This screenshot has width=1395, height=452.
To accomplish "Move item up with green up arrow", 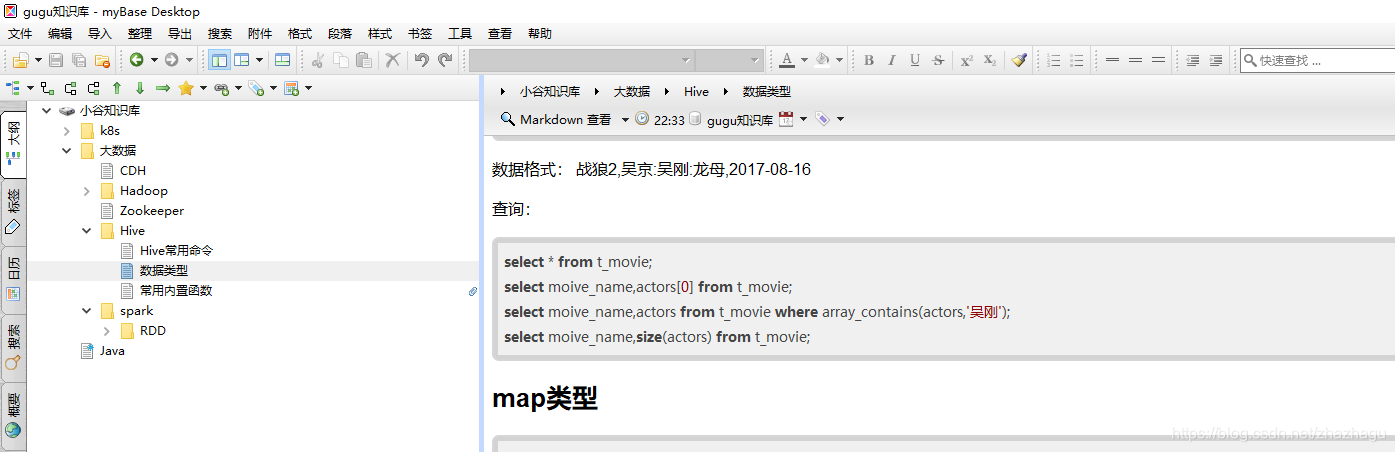I will 117,88.
